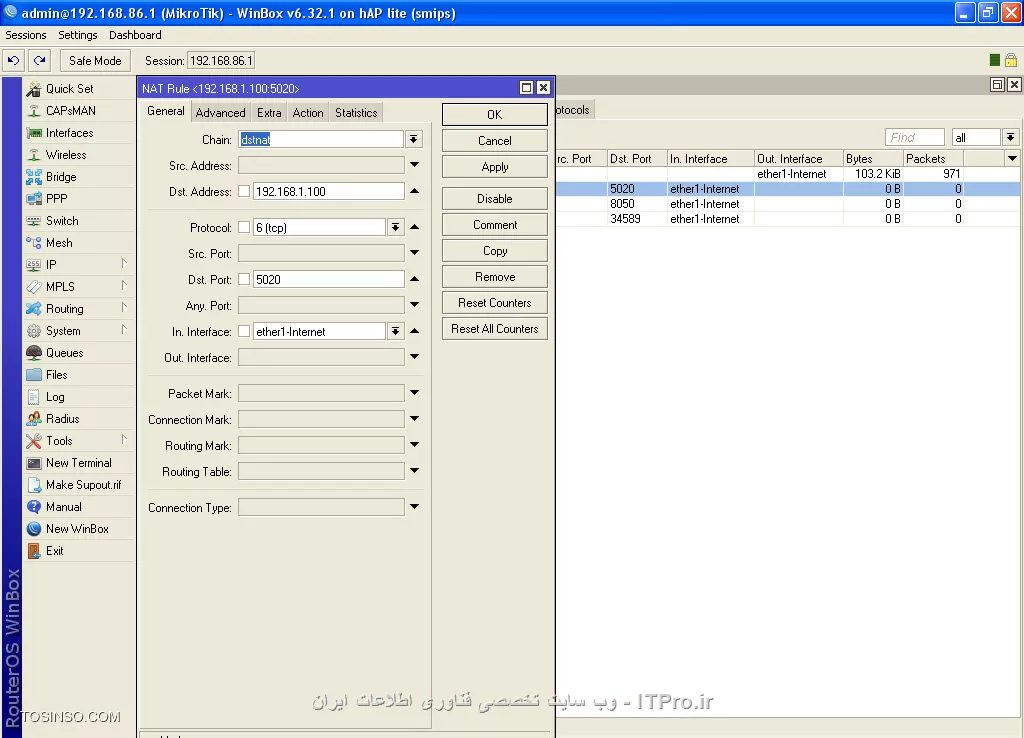Open the Wireless sidebar icon
Viewport: 1024px width, 738px height.
point(34,155)
